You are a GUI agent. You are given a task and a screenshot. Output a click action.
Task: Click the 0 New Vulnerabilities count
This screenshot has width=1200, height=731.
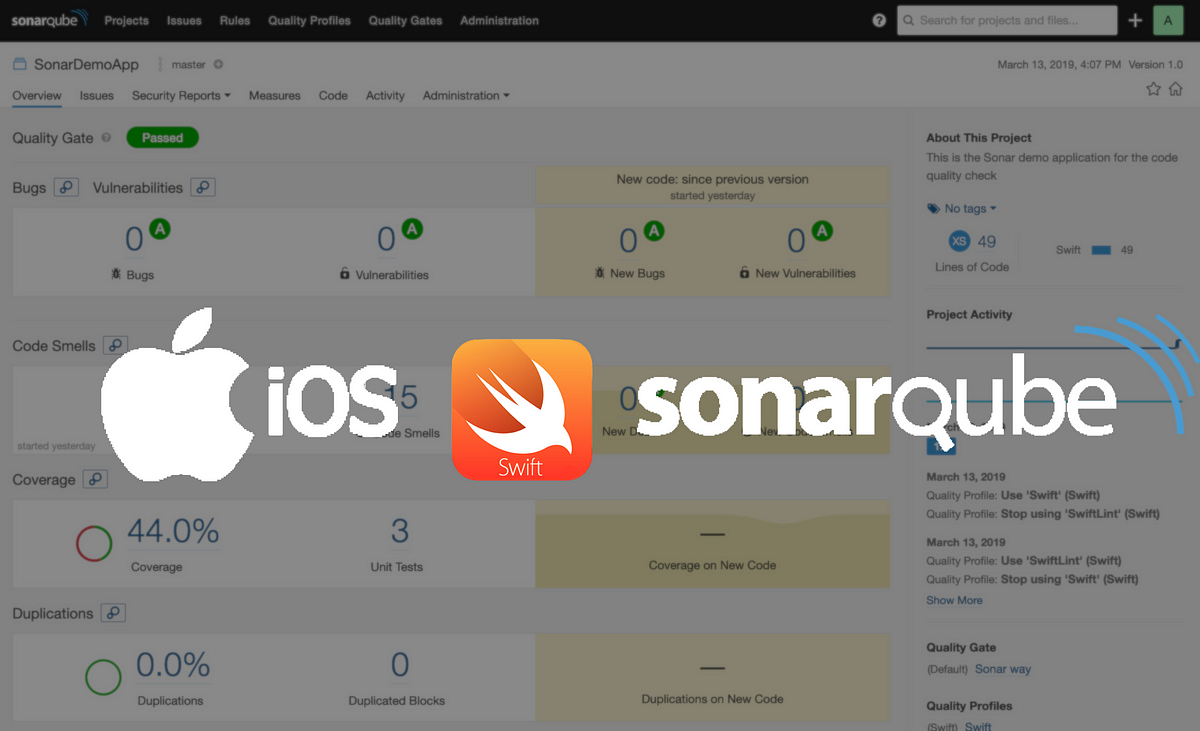(x=796, y=241)
